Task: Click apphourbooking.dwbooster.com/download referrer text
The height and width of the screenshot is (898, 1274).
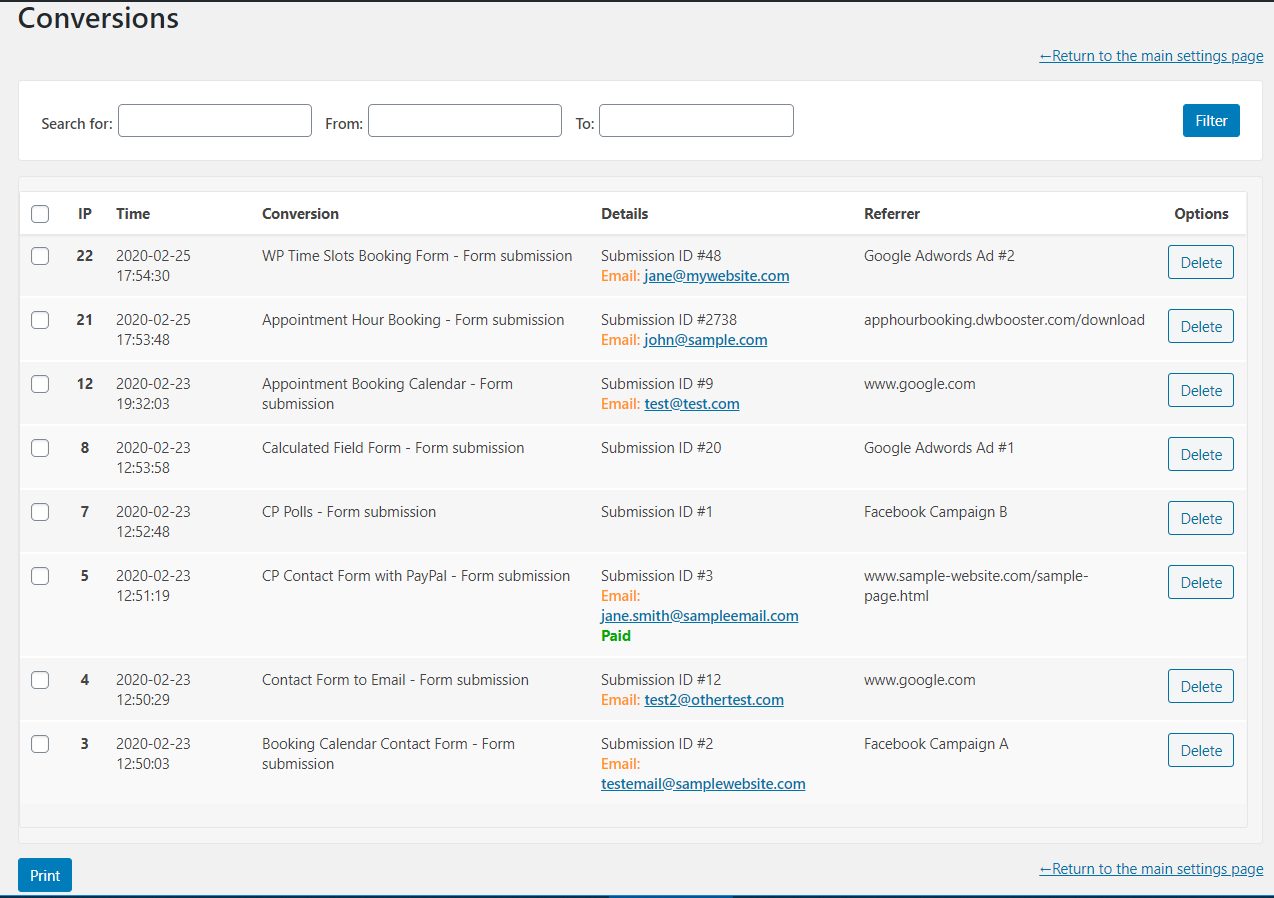Action: point(1004,320)
